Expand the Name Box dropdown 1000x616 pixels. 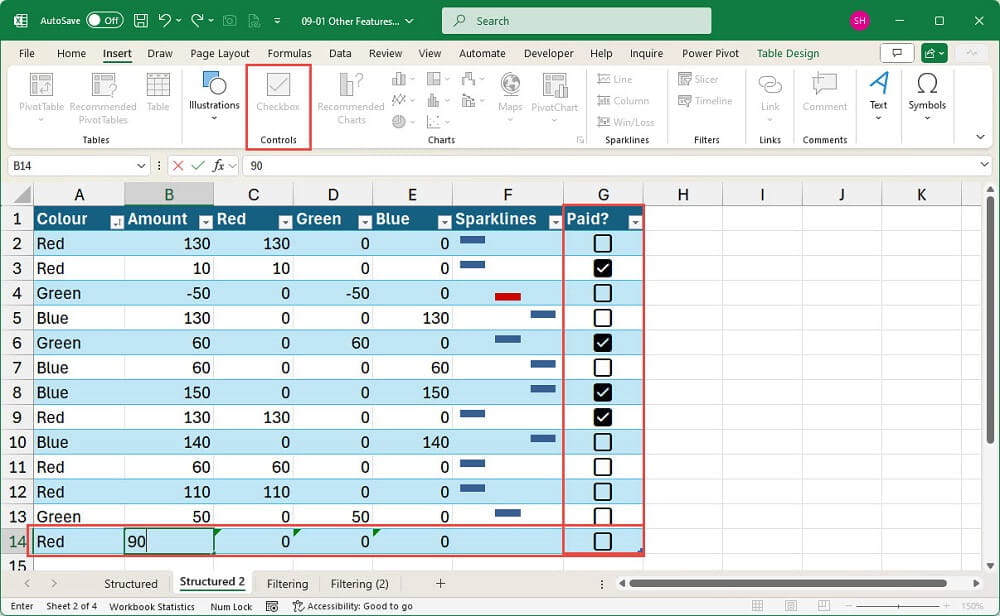(141, 166)
